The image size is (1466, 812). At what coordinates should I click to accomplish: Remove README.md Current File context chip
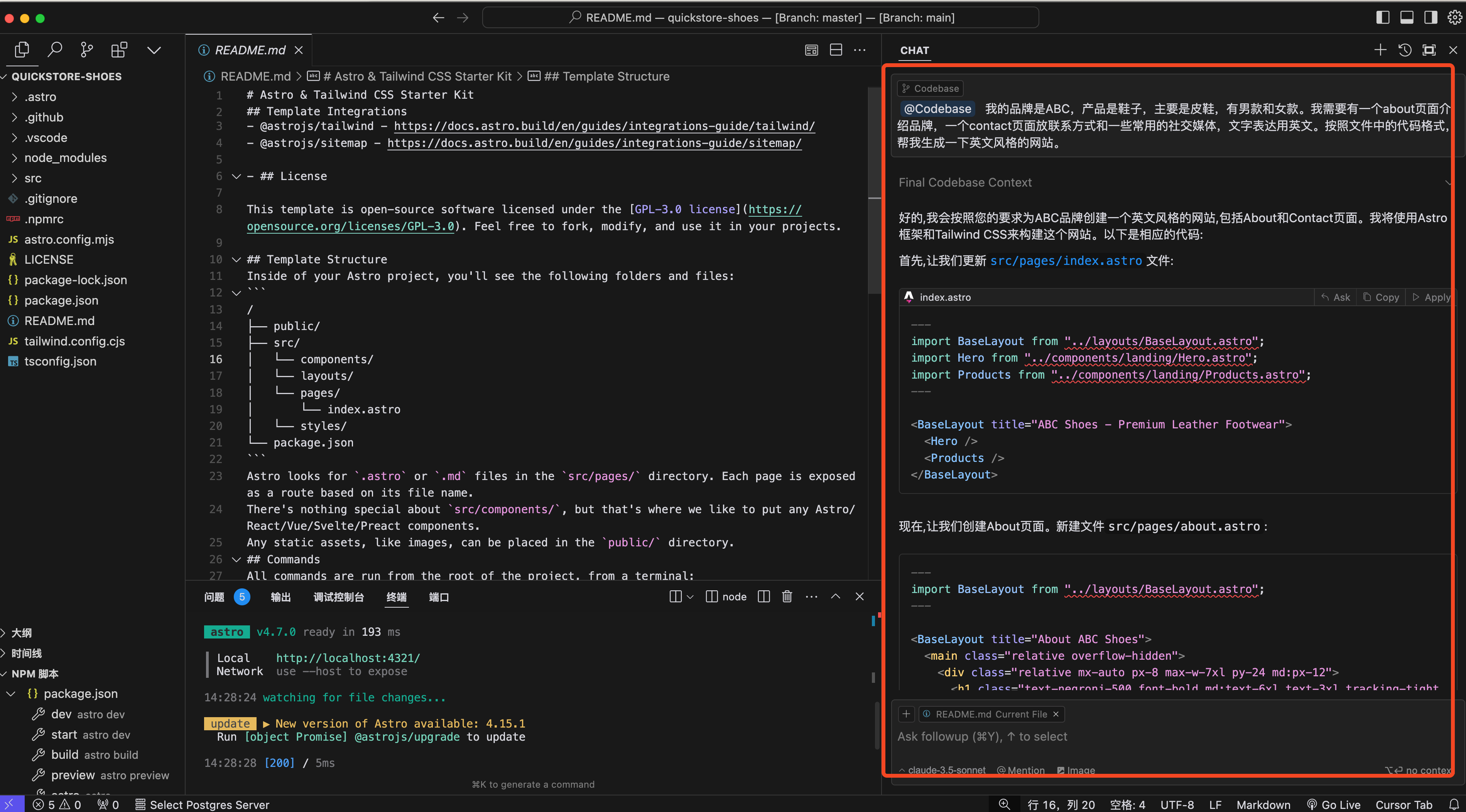(1056, 714)
